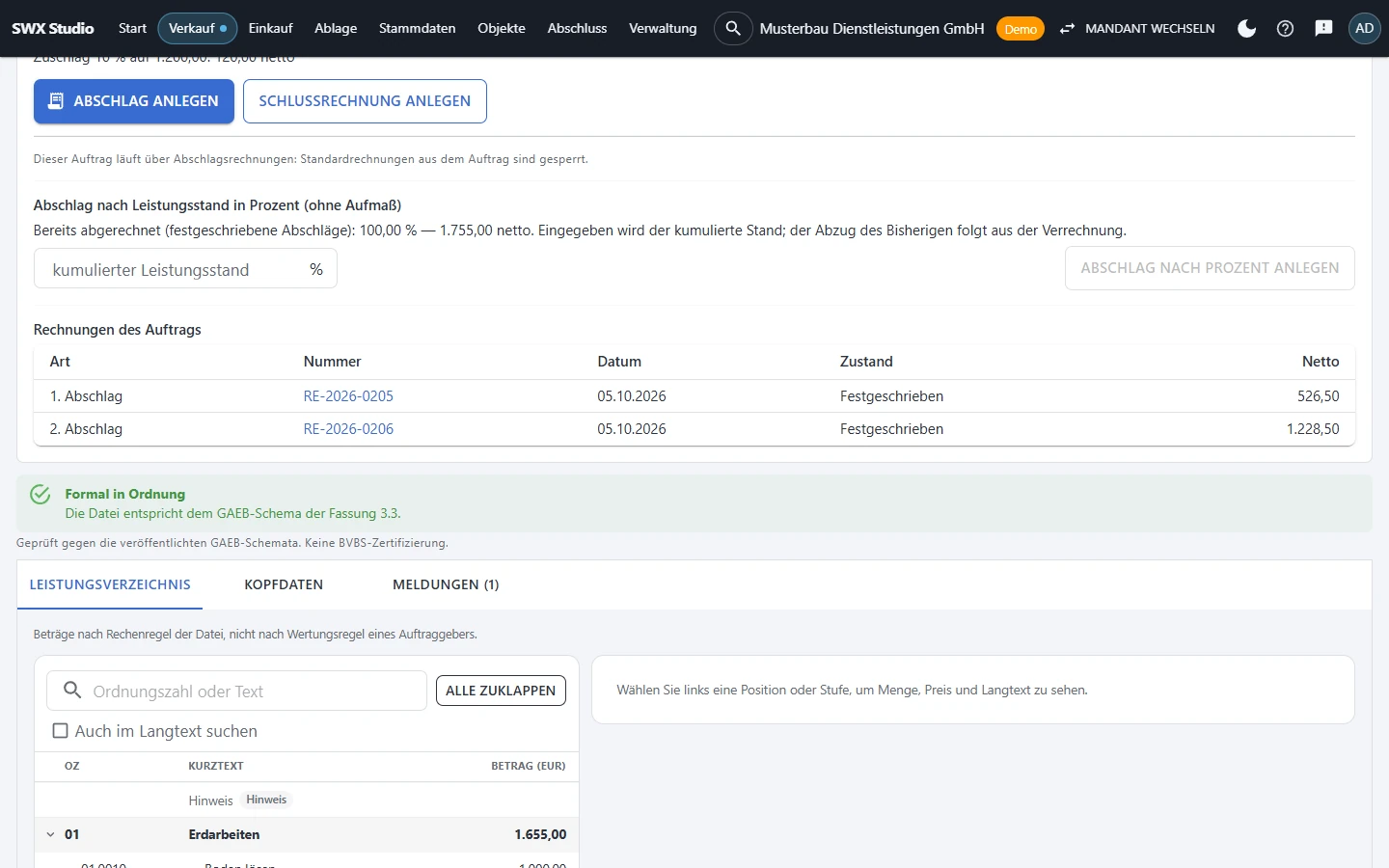
Task: Click Abschlag nach Prozent anlegen button
Action: (1210, 268)
